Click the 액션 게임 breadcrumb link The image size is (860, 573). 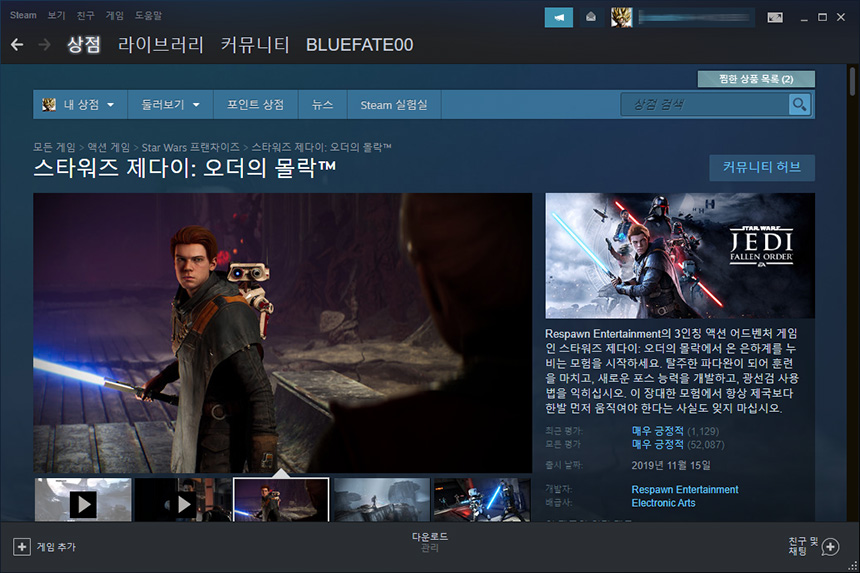click(x=109, y=147)
